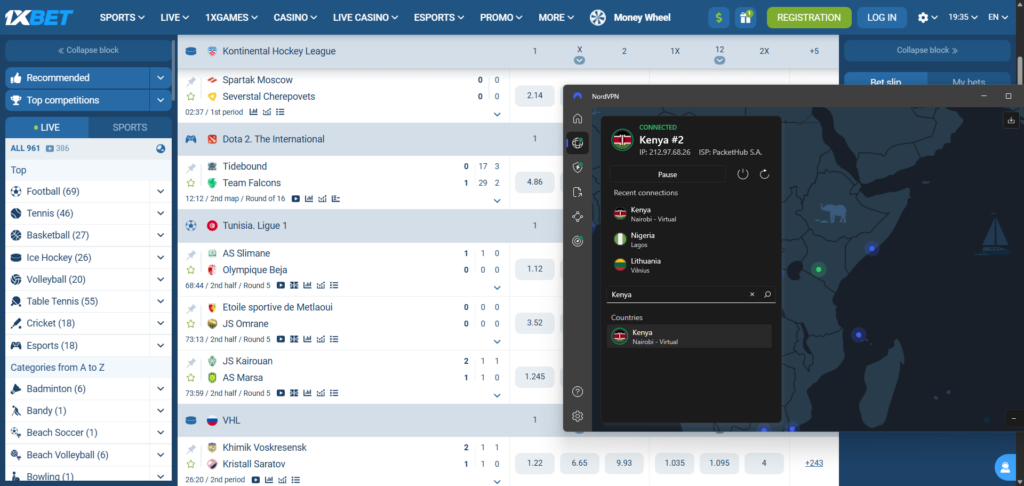The width and height of the screenshot is (1024, 486).
Task: Click the REGISTRATION button
Action: point(809,18)
